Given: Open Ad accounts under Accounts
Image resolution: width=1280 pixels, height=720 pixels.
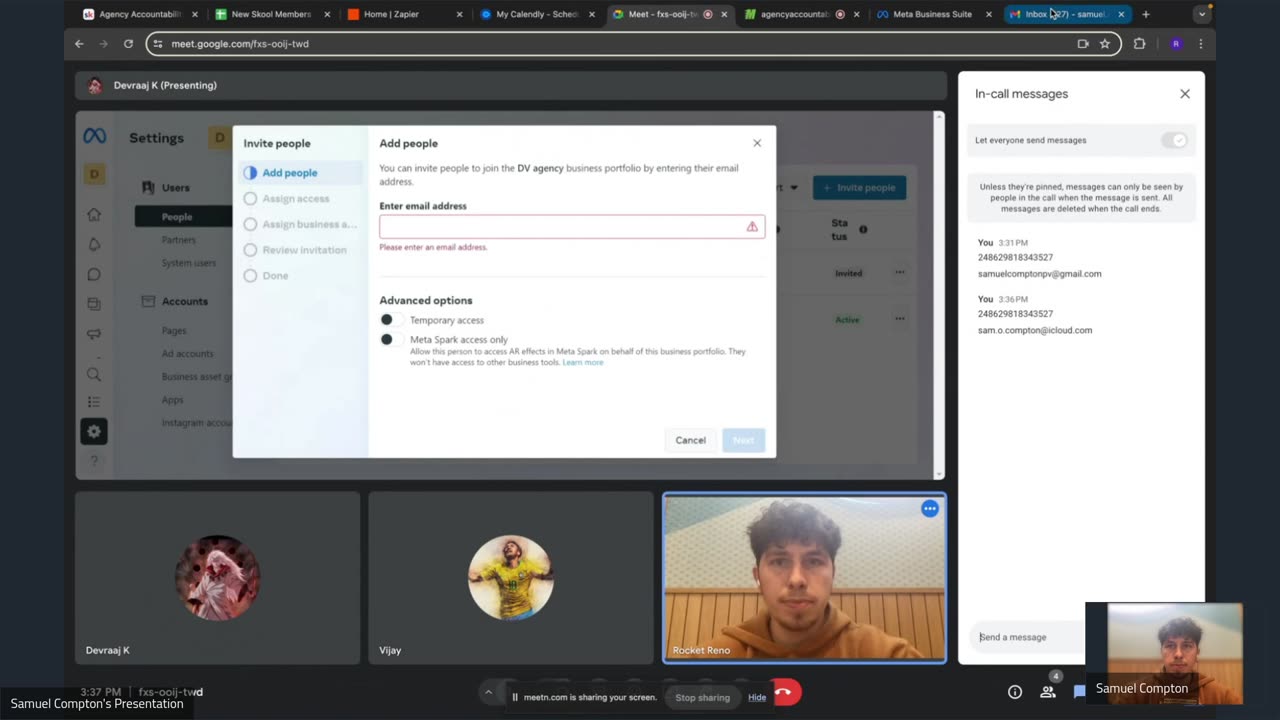Looking at the screenshot, I should pos(187,354).
